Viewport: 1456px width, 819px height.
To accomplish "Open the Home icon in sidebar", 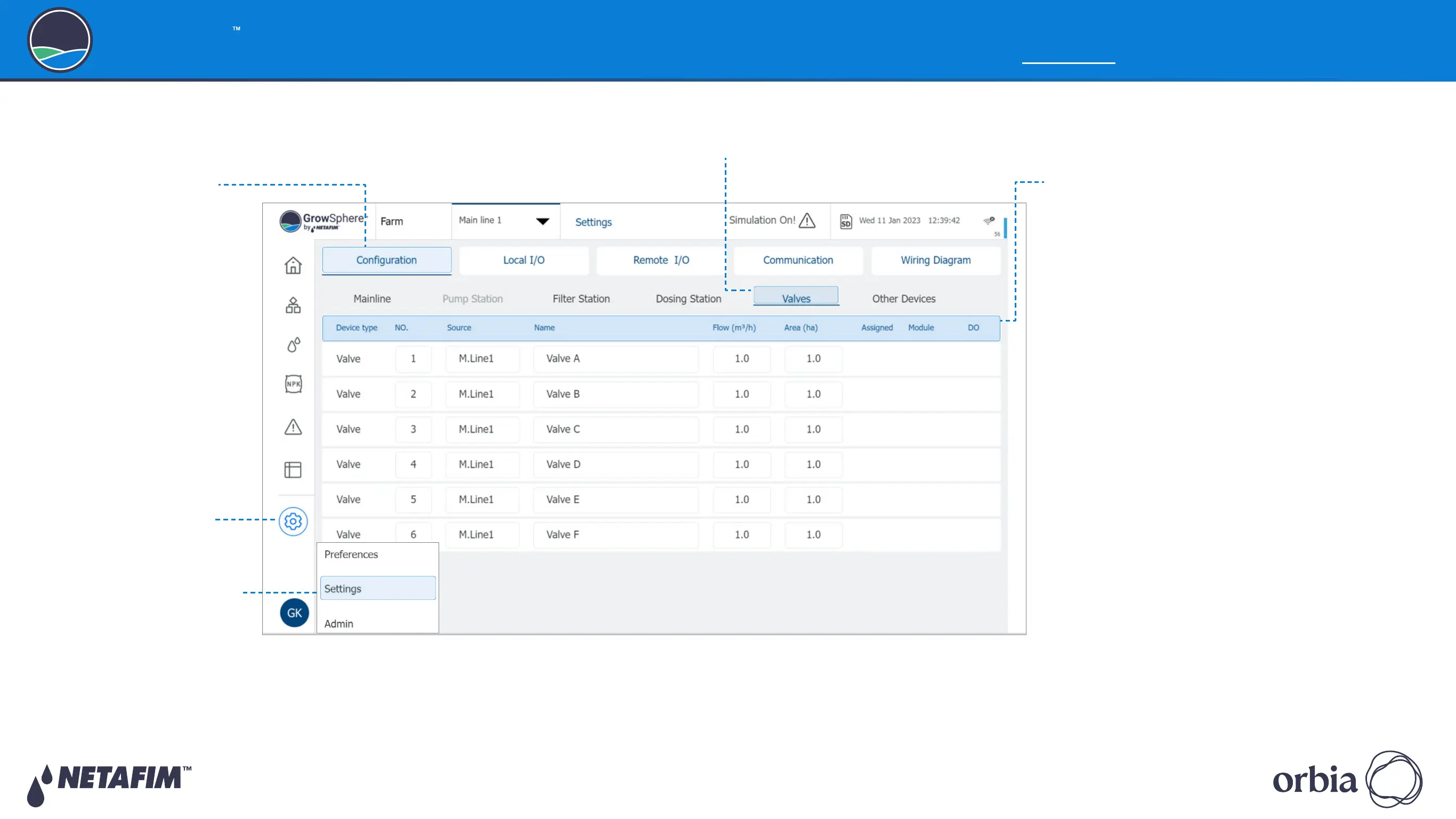I will (293, 266).
